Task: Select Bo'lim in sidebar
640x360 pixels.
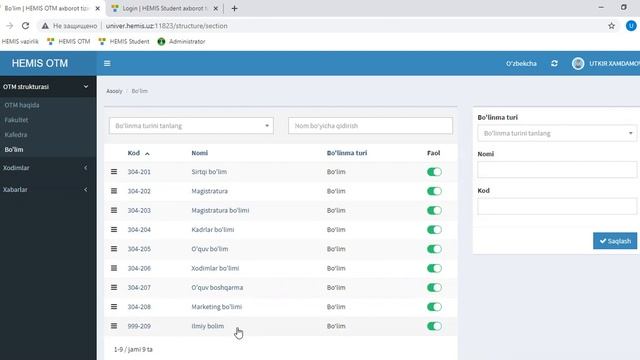Action: pos(14,149)
